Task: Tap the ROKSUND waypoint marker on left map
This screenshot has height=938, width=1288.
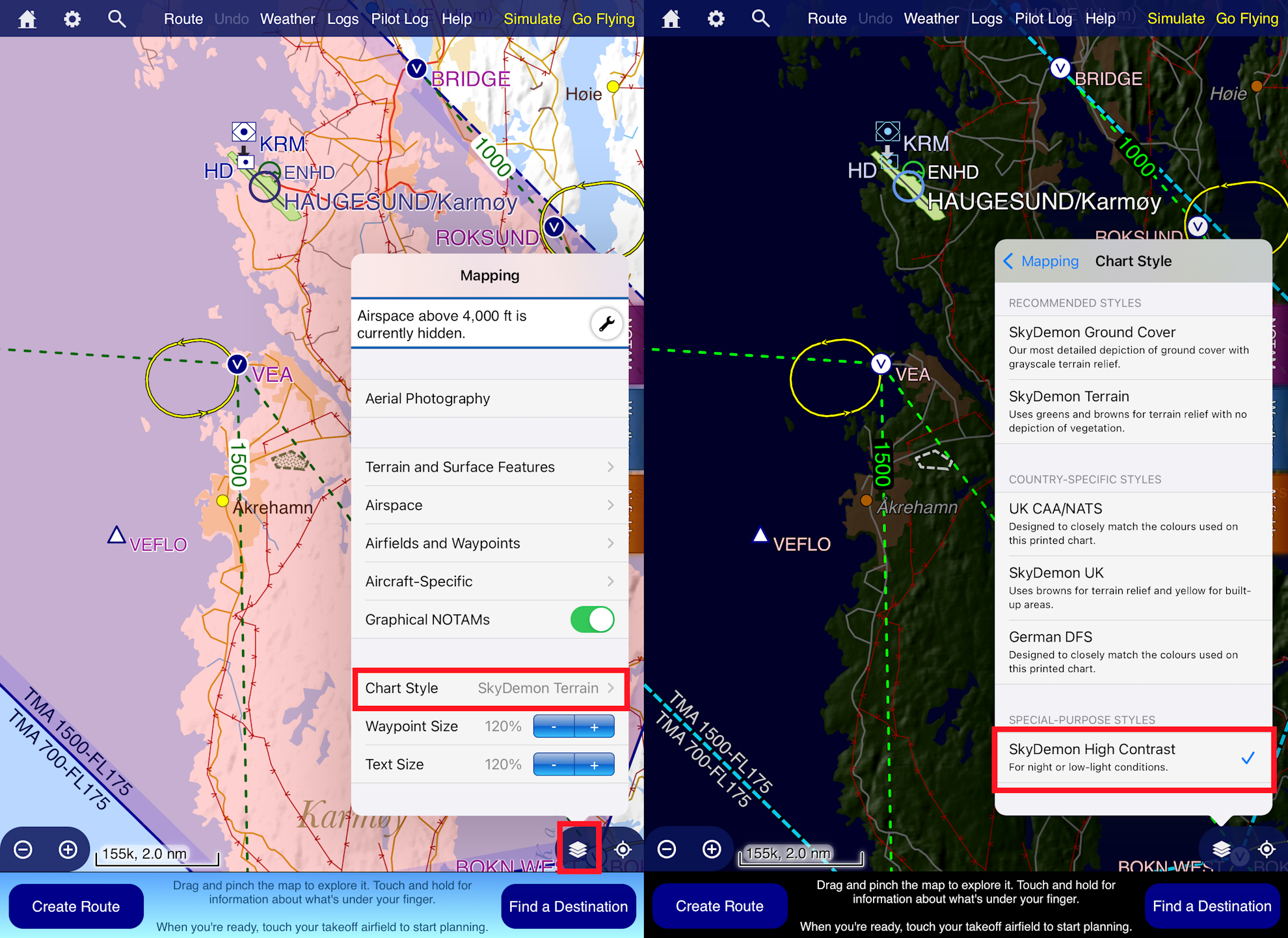Action: (x=554, y=227)
